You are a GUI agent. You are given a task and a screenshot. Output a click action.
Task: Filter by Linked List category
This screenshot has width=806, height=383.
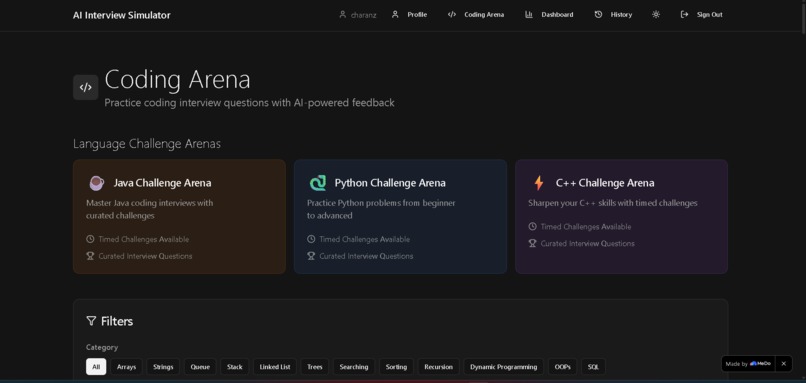275,367
